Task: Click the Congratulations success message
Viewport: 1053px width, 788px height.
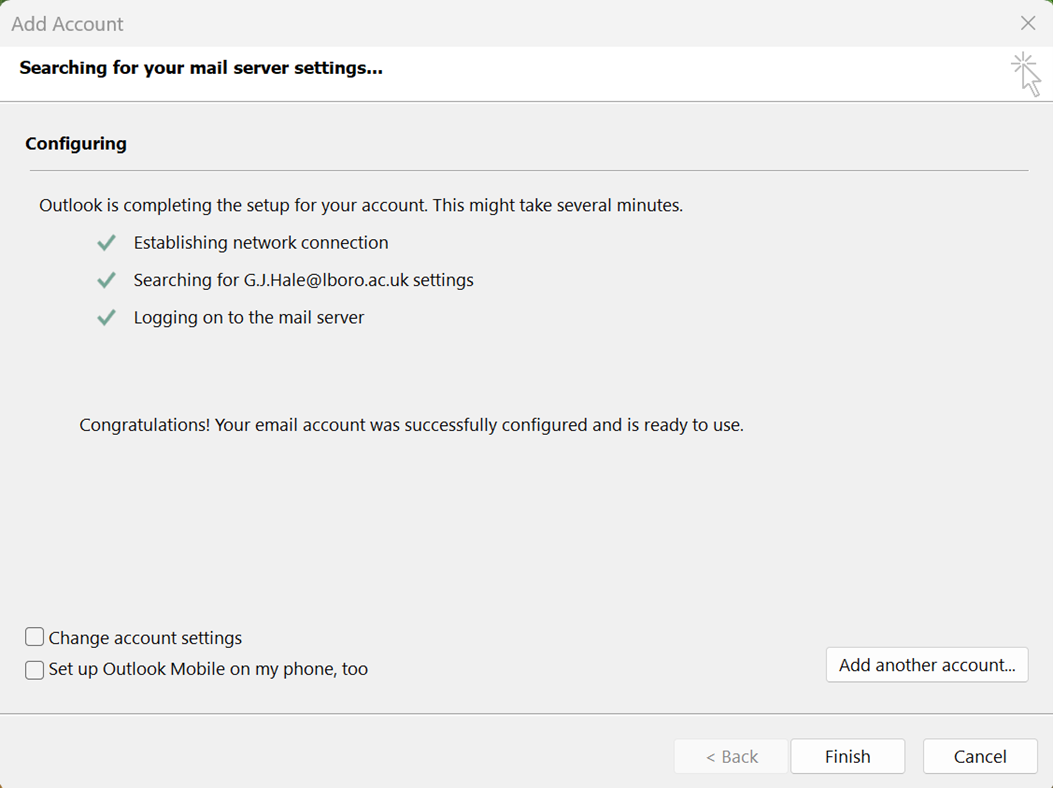Action: pyautogui.click(x=411, y=425)
